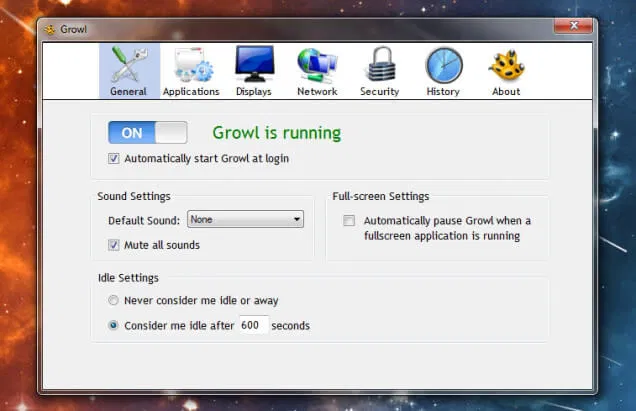The width and height of the screenshot is (636, 411).
Task: Select Never consider me idle or away
Action: 113,300
